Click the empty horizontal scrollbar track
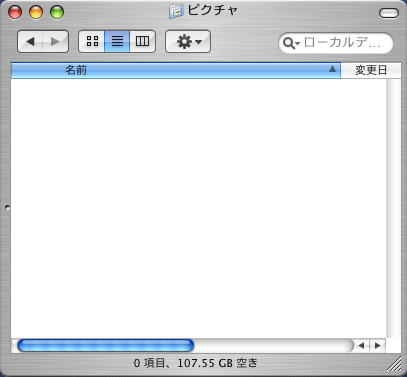The image size is (407, 377). 273,346
